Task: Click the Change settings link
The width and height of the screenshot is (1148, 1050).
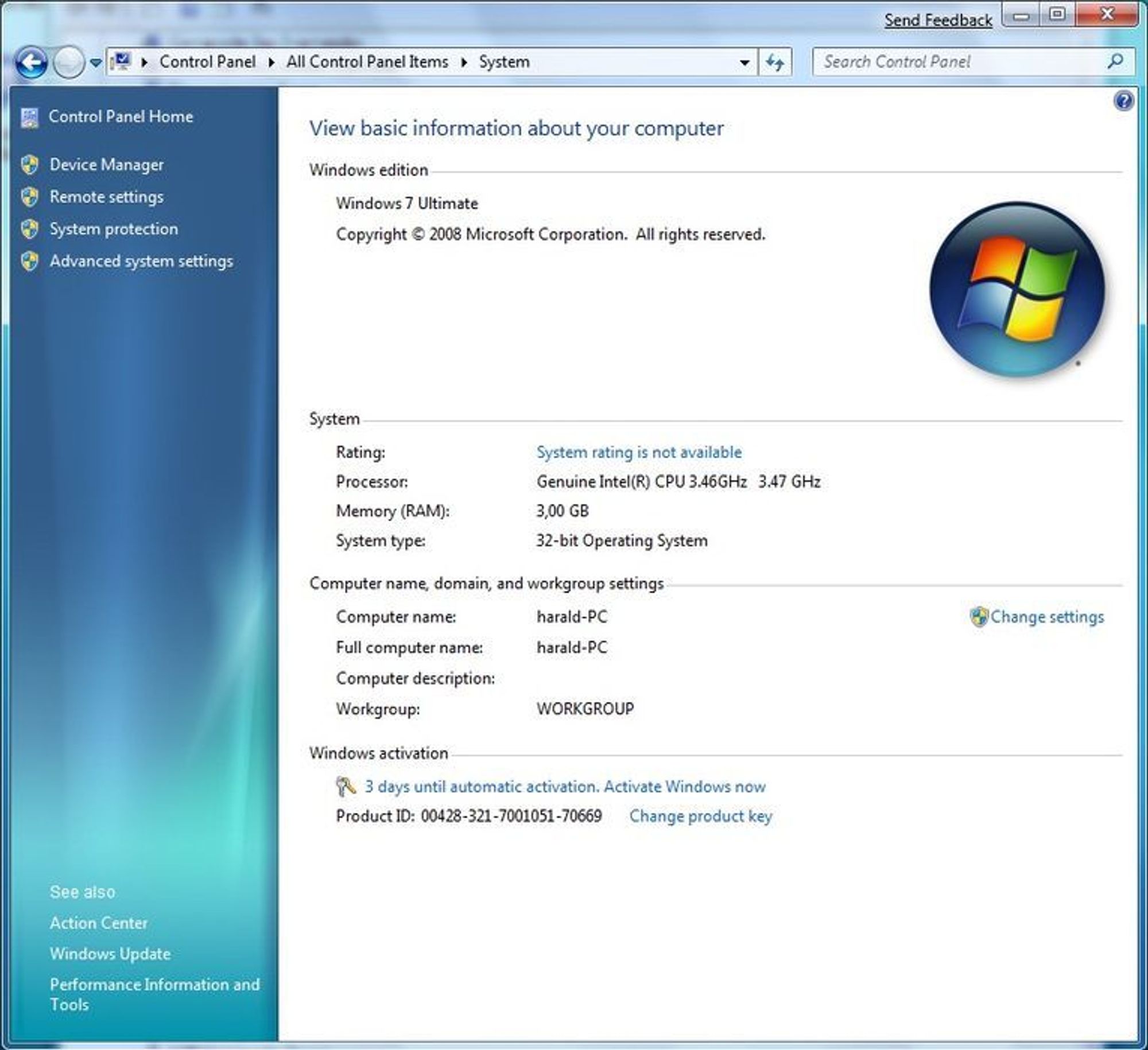Action: click(1047, 617)
